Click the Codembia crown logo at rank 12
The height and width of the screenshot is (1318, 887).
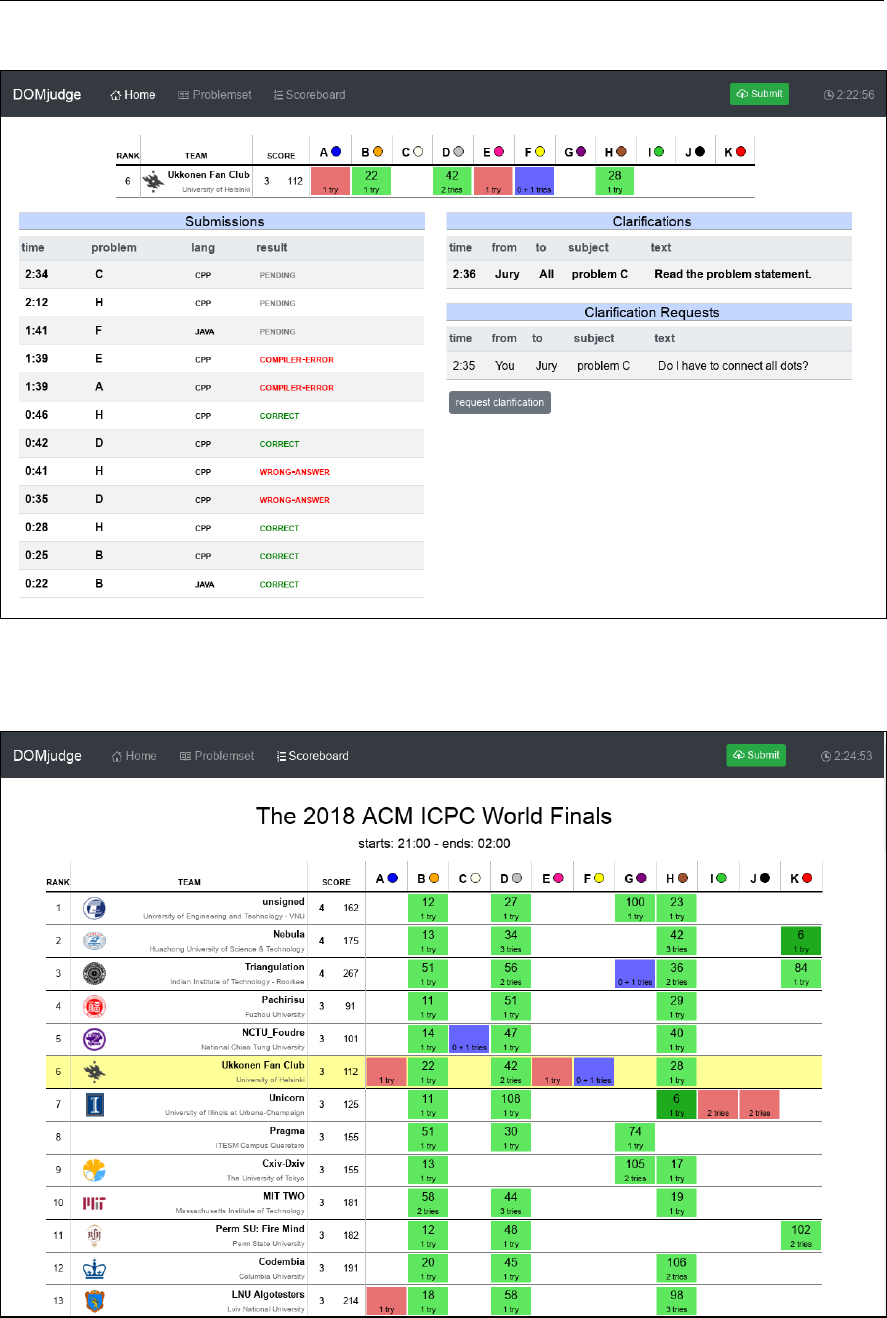point(94,1268)
